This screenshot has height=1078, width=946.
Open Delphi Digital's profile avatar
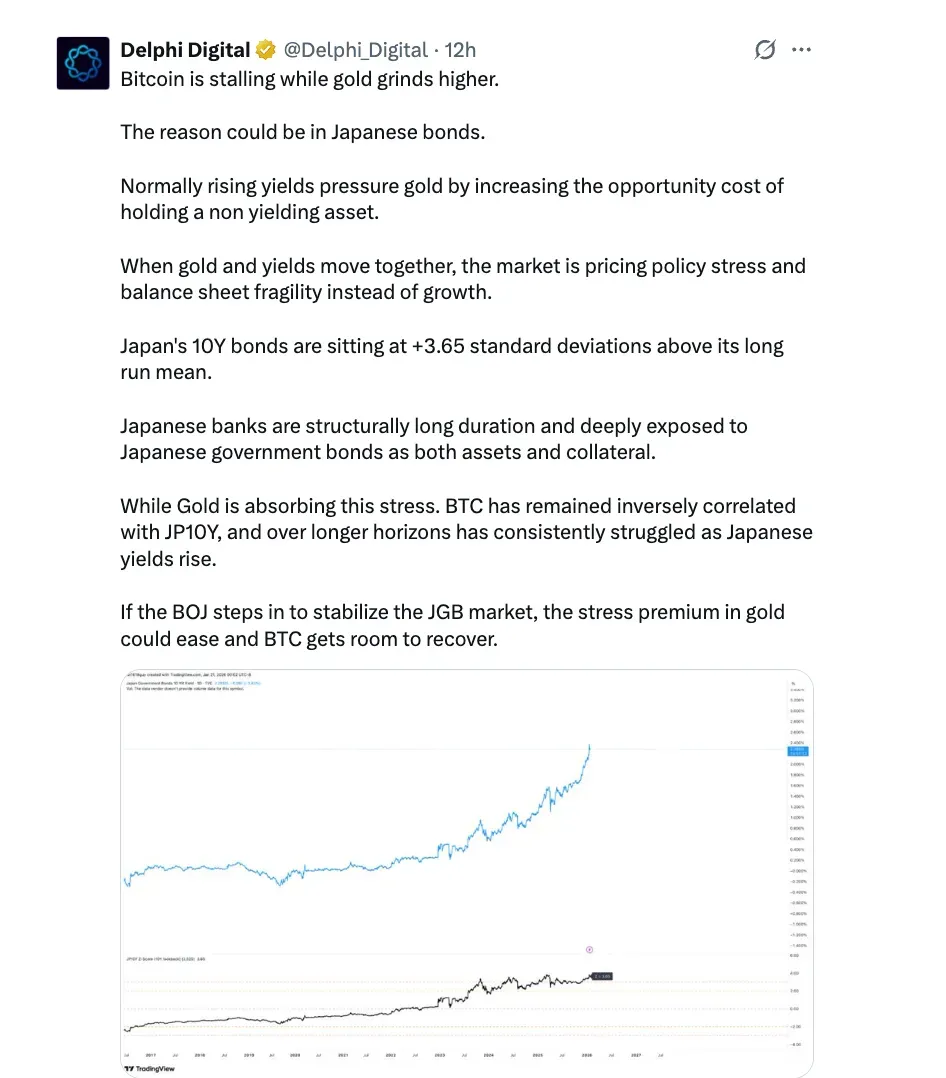coord(83,62)
